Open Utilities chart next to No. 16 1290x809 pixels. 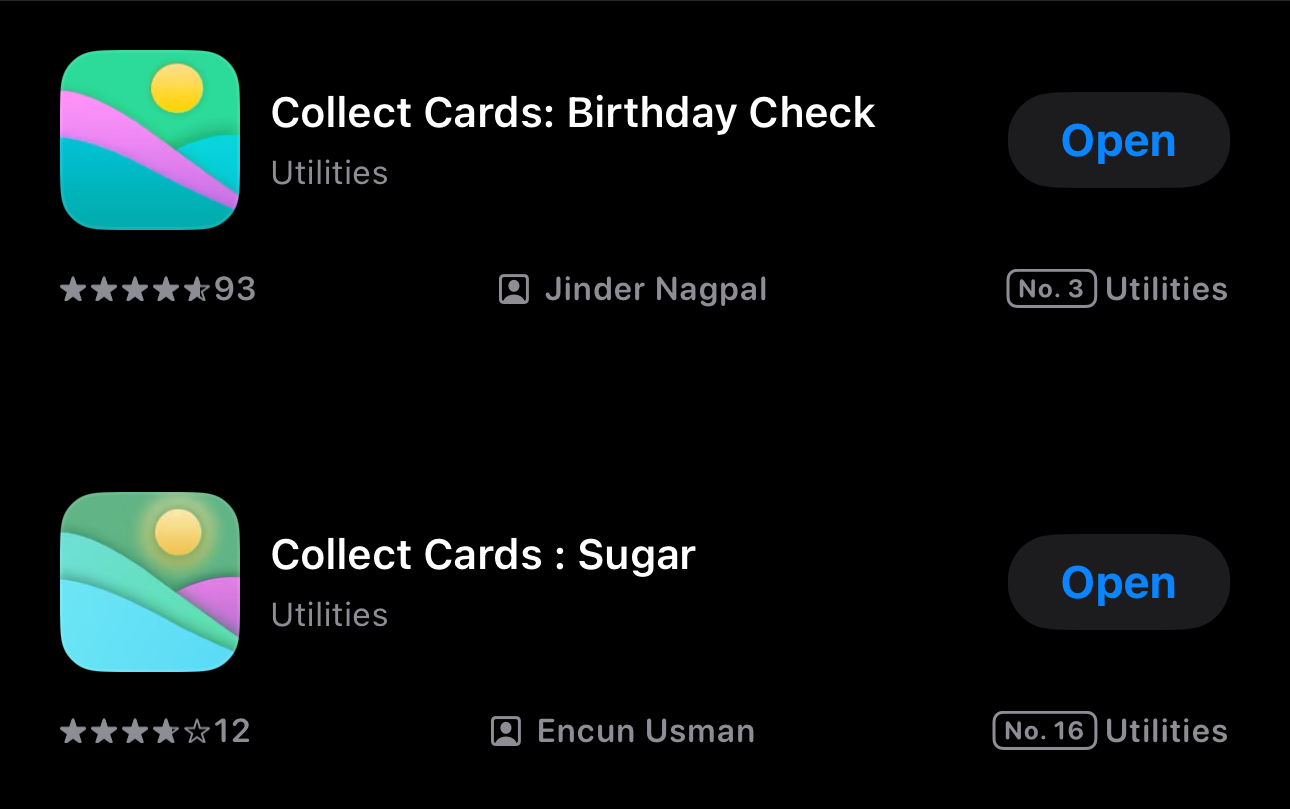pos(1166,732)
